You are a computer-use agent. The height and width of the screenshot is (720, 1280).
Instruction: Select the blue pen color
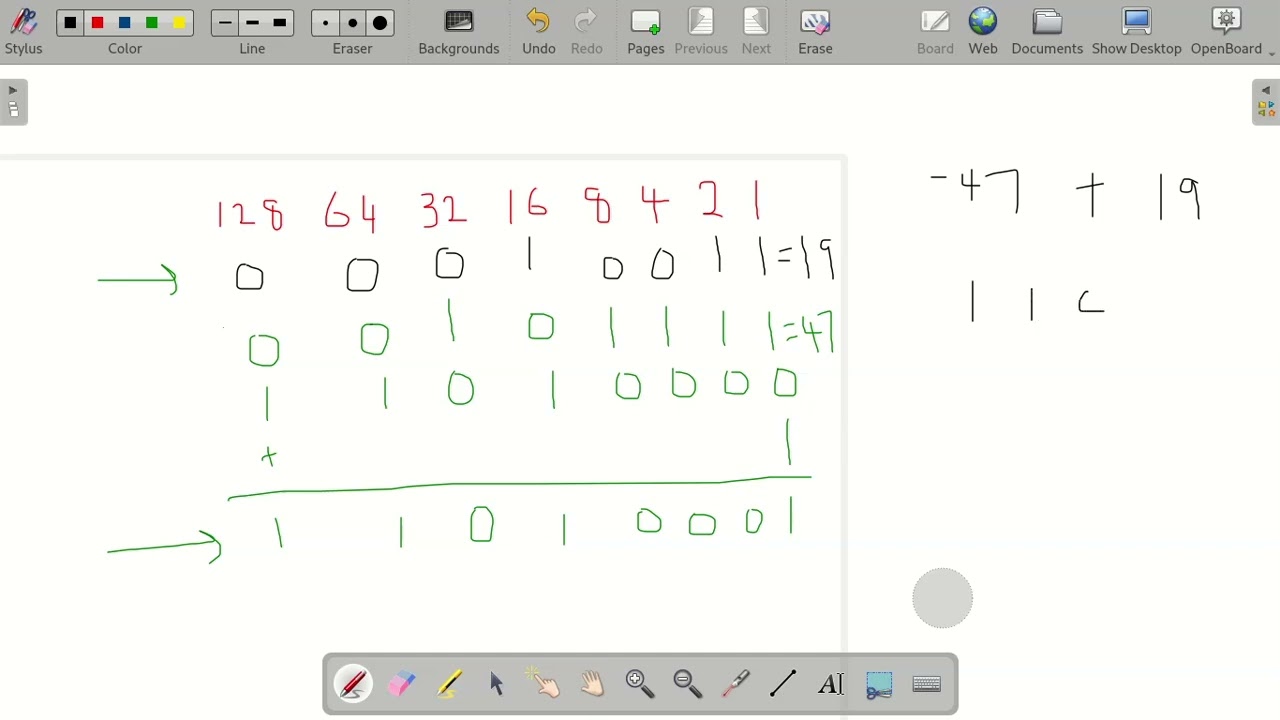coord(125,23)
